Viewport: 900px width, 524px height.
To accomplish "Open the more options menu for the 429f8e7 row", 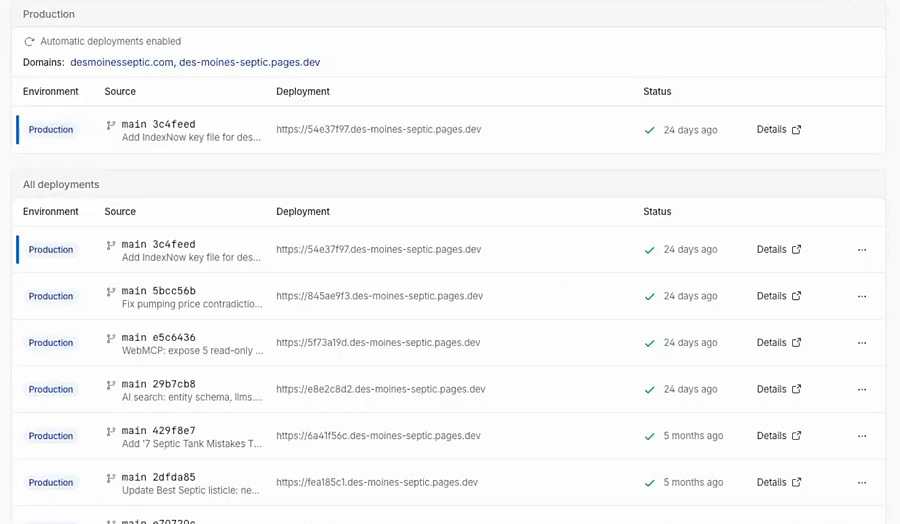I will pos(862,436).
